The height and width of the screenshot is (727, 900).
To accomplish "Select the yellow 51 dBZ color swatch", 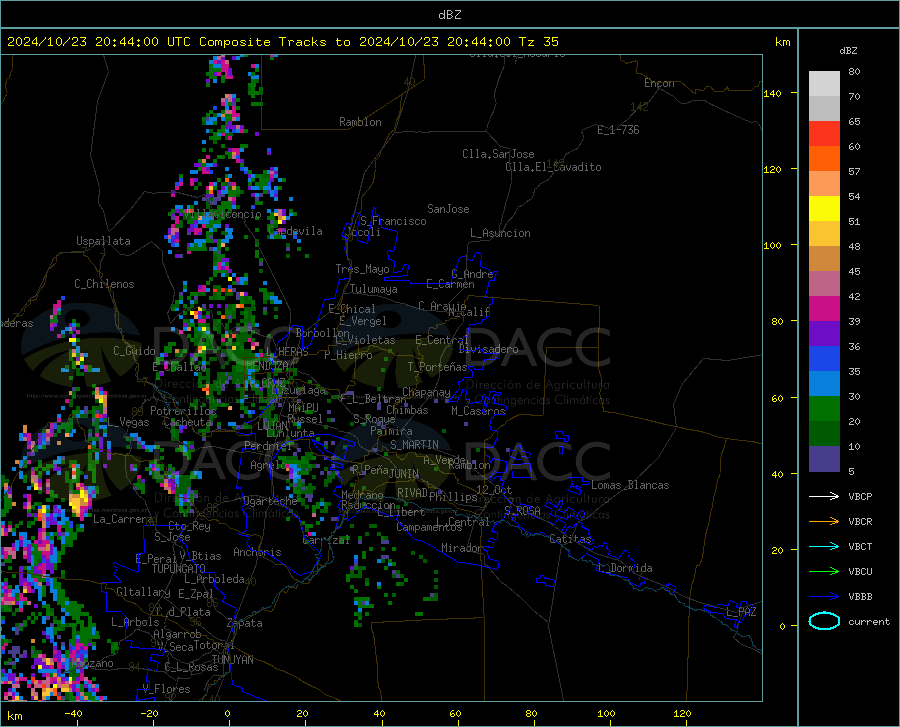I will point(824,209).
